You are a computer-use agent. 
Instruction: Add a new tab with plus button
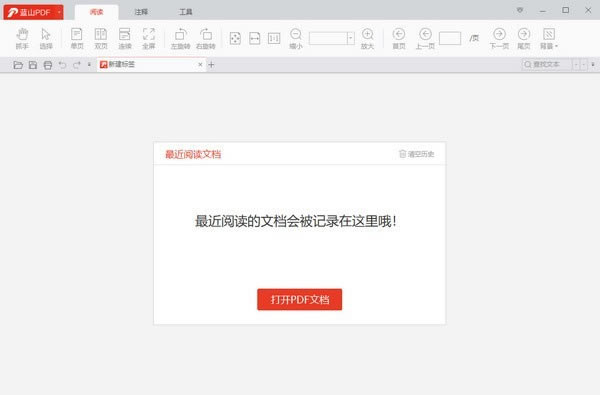[211, 65]
